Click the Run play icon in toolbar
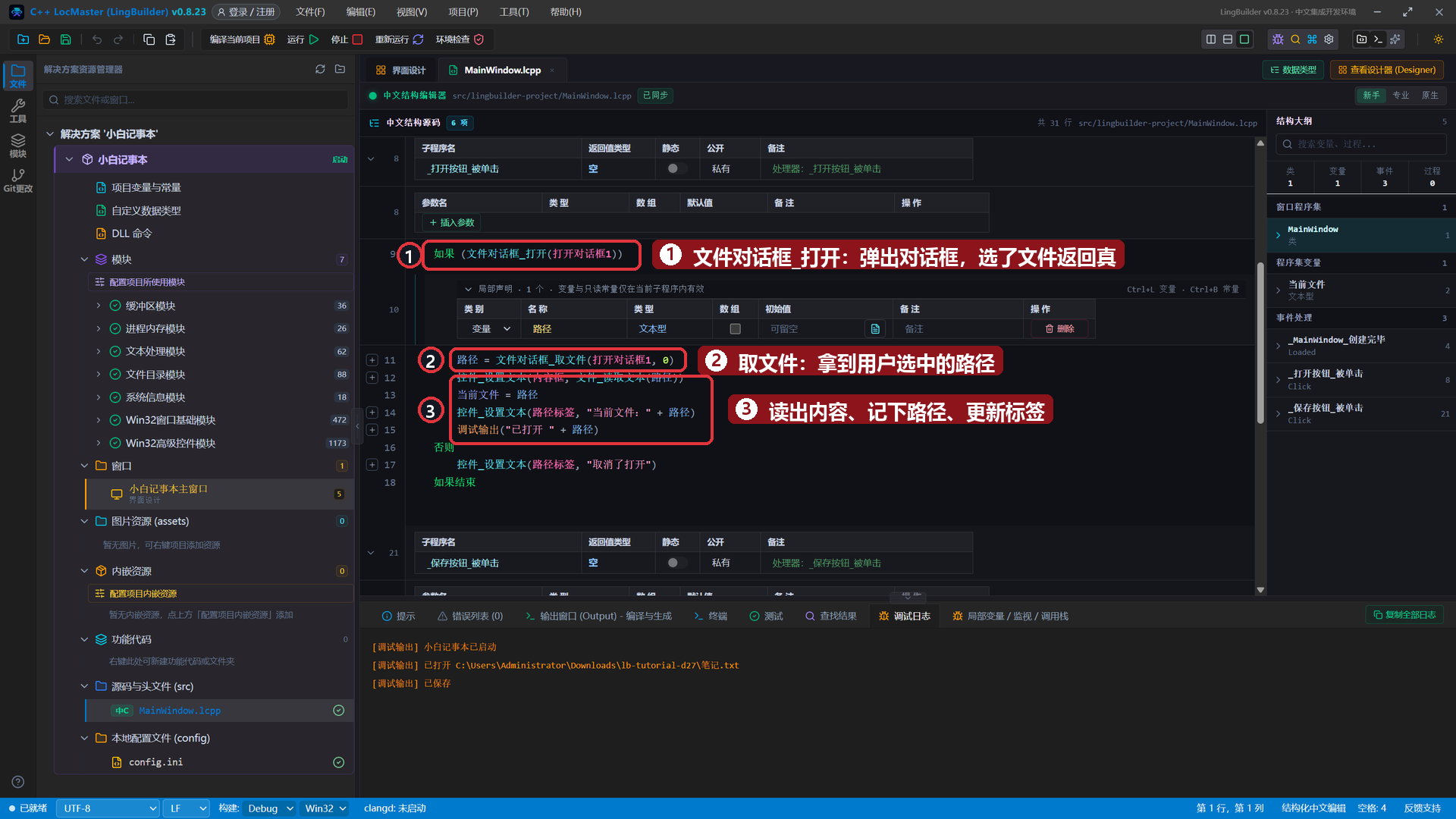This screenshot has width=1456, height=819. point(314,39)
